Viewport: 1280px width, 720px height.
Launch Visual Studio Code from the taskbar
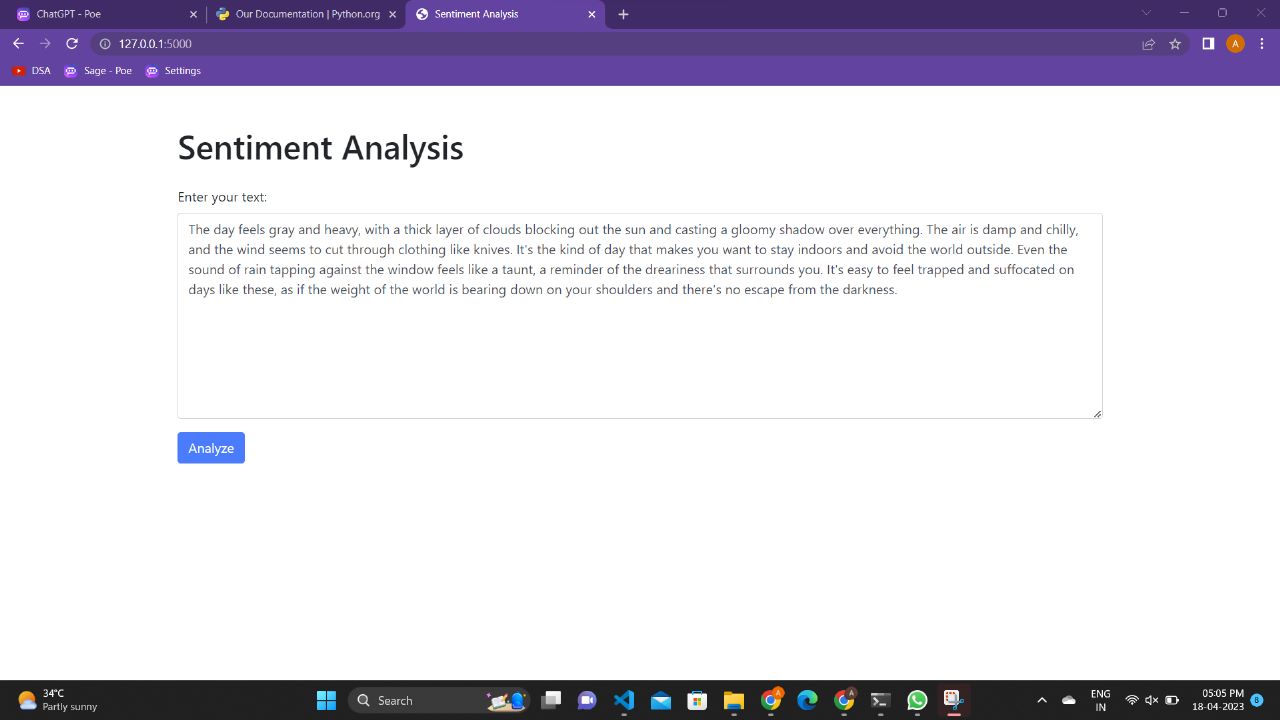click(x=623, y=700)
